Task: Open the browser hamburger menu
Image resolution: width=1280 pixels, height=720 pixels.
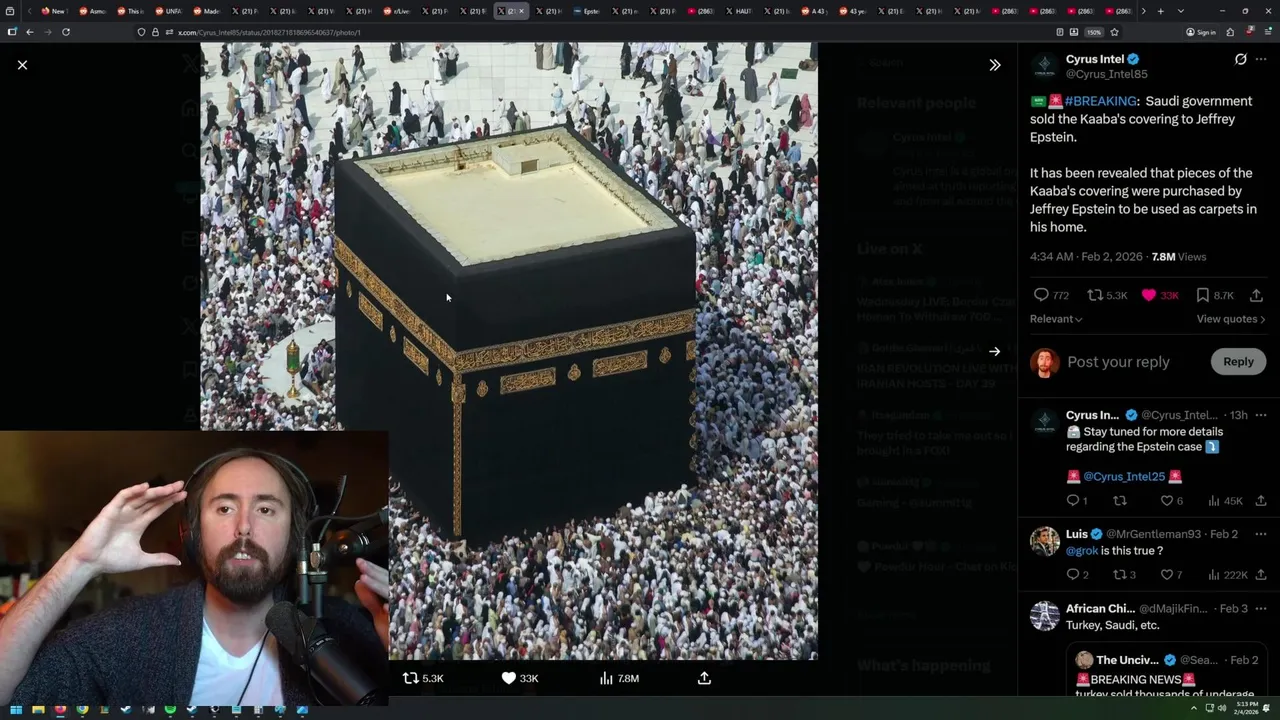Action: pos(1269,32)
